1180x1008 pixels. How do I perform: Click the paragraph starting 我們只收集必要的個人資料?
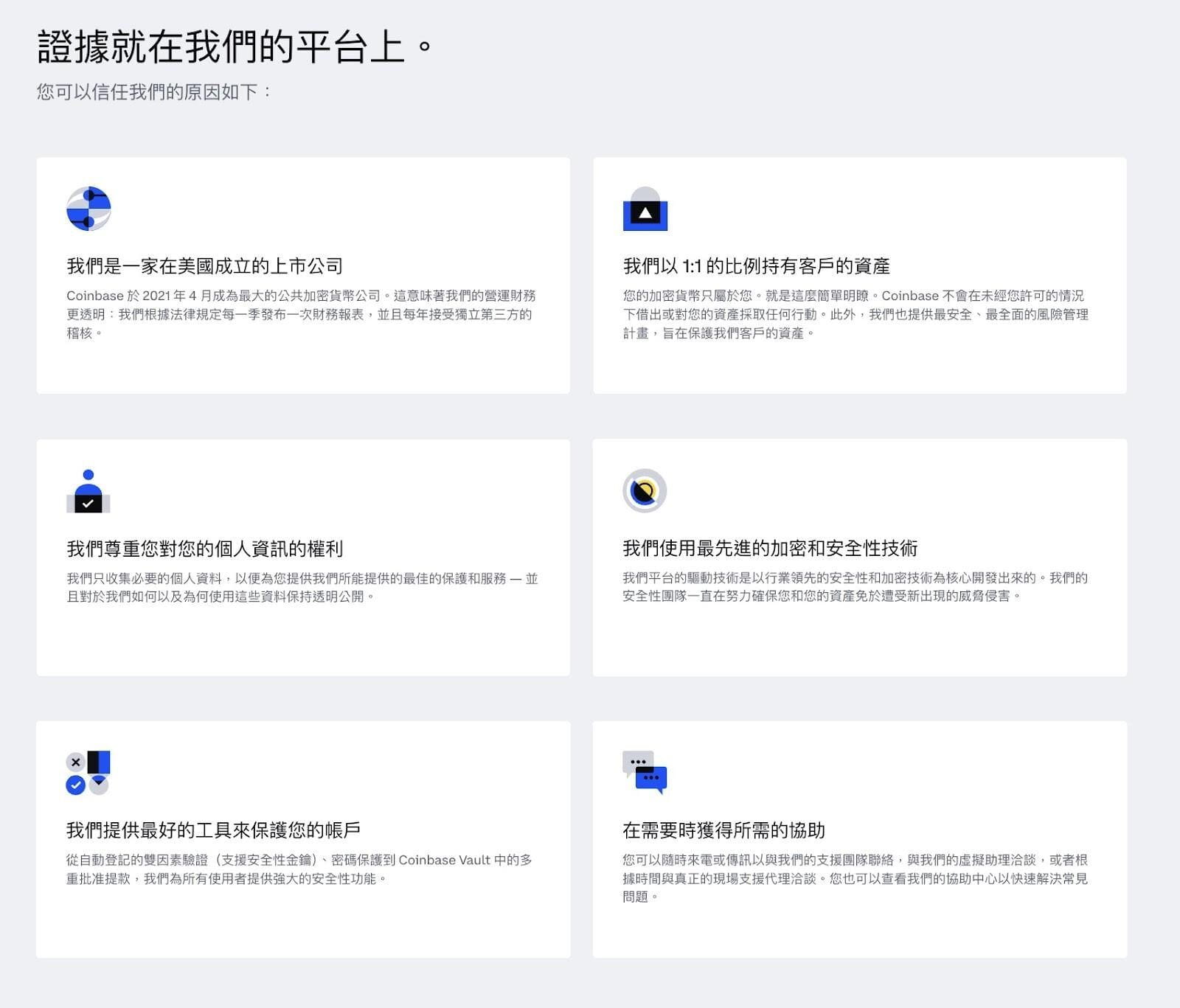[x=302, y=587]
